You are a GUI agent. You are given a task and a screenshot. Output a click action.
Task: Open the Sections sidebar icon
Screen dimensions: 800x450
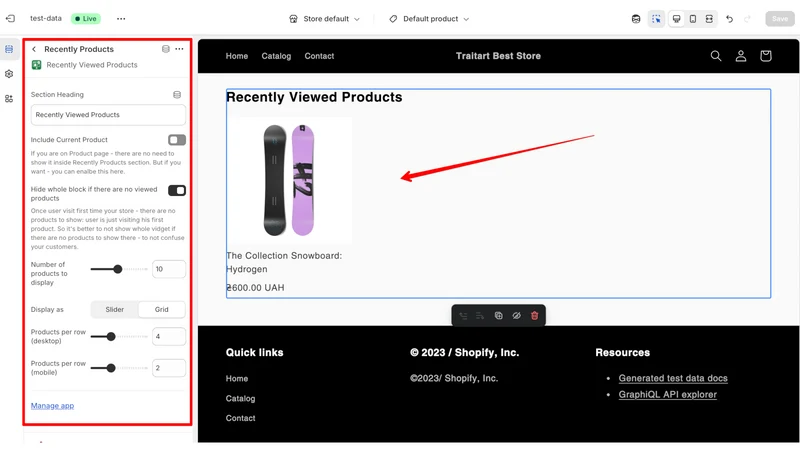(9, 49)
